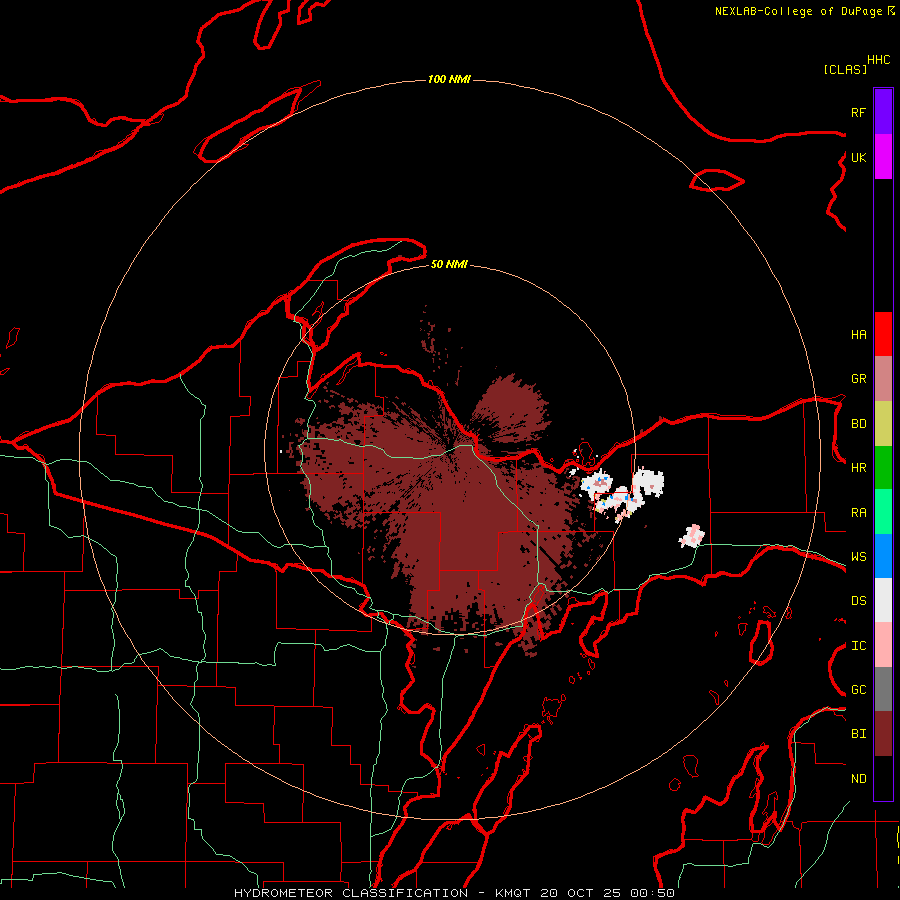
Task: Click the RA light-green legend swatch
Action: pos(883,512)
